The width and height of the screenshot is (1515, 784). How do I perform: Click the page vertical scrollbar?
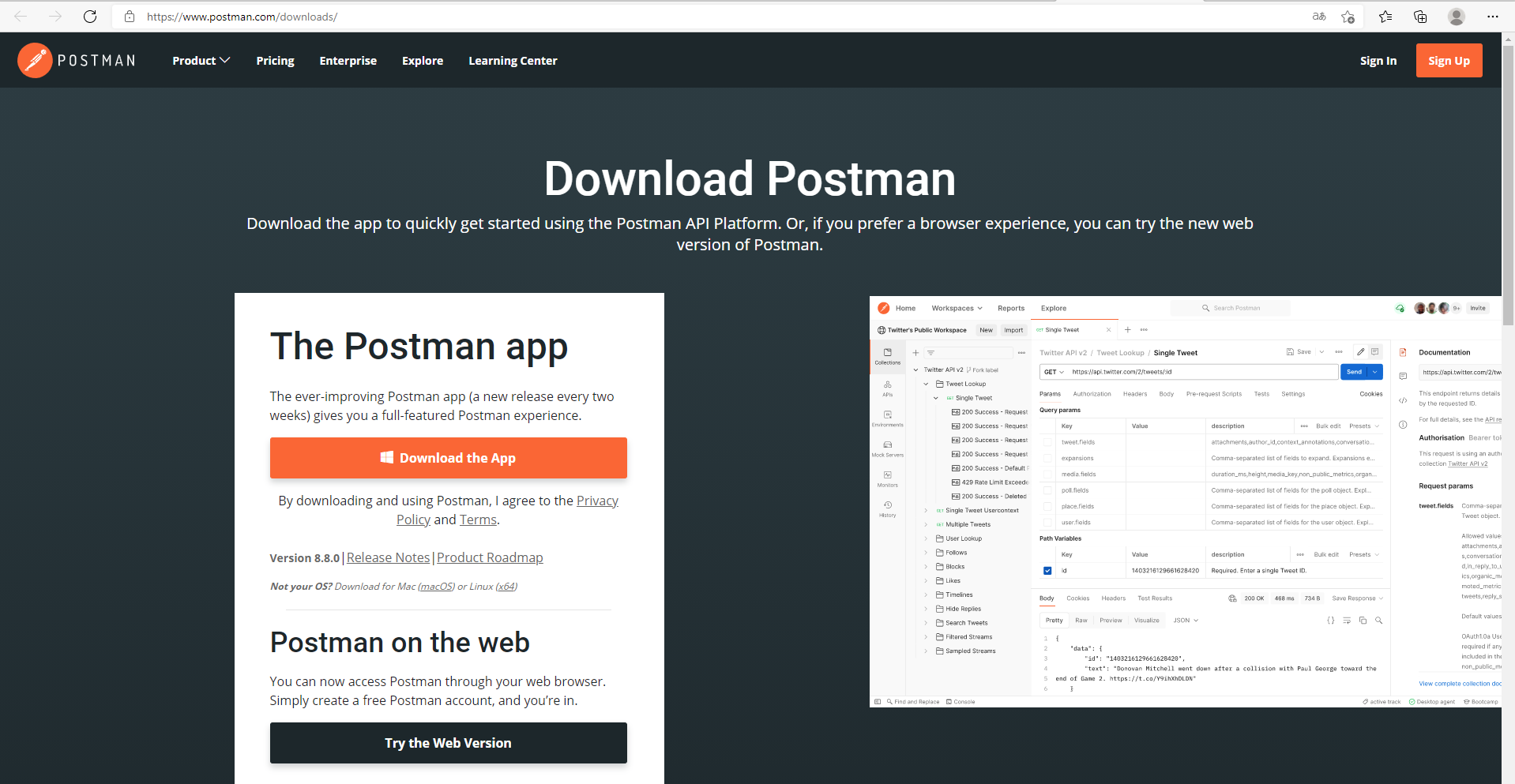(1508, 186)
